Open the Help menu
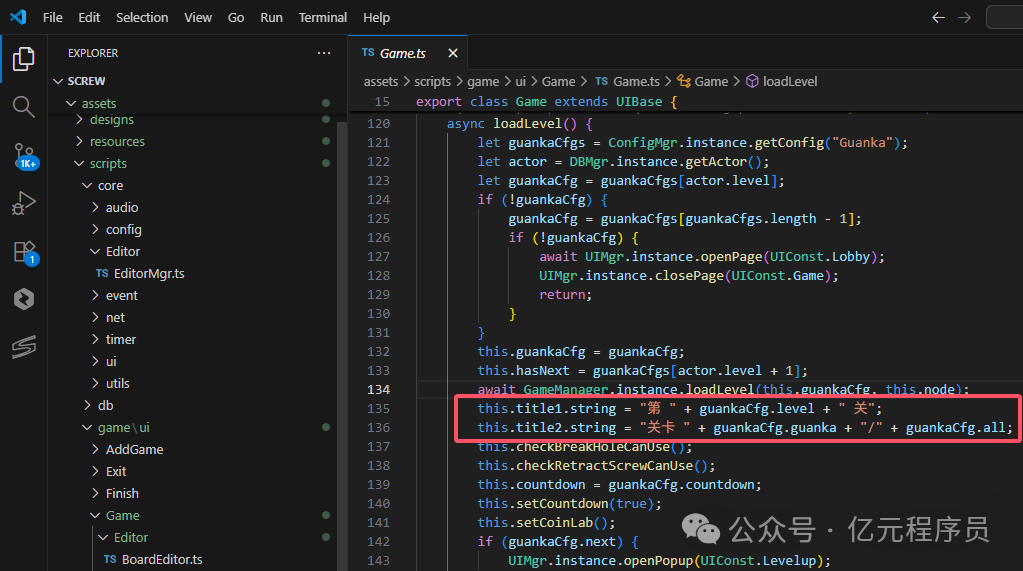 (376, 18)
